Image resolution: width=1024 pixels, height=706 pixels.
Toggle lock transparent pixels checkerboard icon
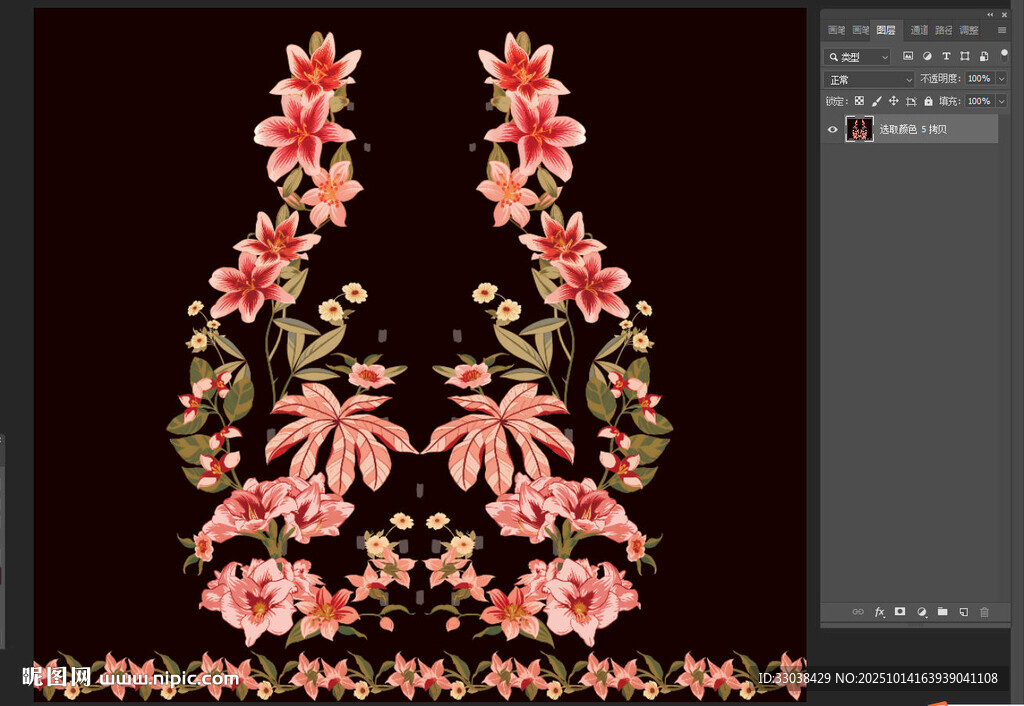(859, 101)
